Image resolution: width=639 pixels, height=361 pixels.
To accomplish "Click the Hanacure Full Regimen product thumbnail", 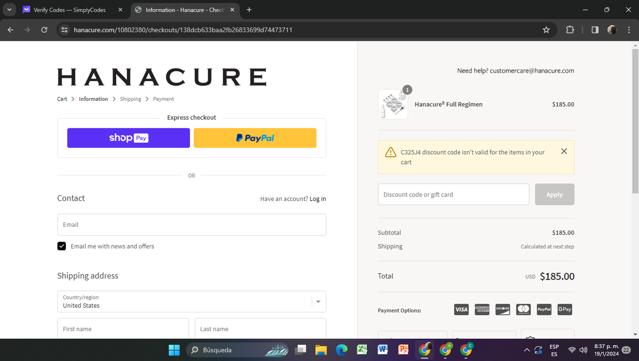I will 393,104.
